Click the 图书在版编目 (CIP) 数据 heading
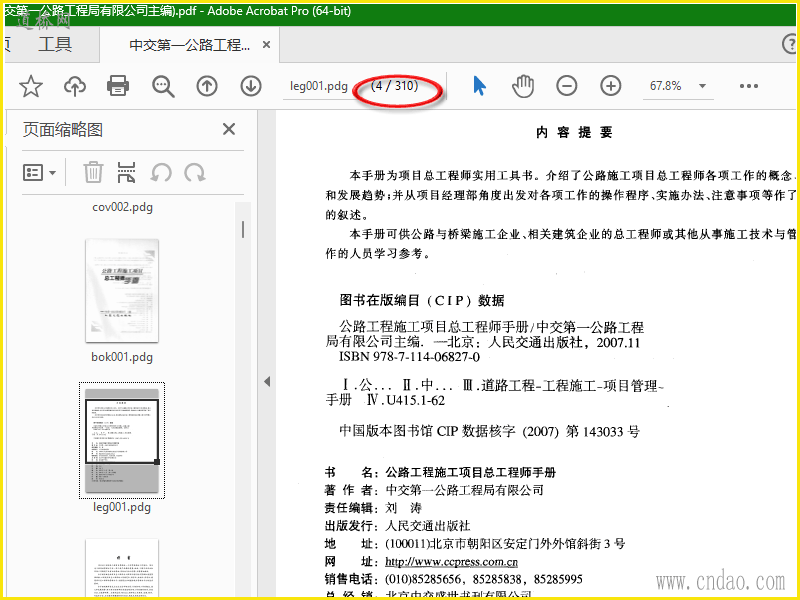800x600 pixels. (422, 301)
